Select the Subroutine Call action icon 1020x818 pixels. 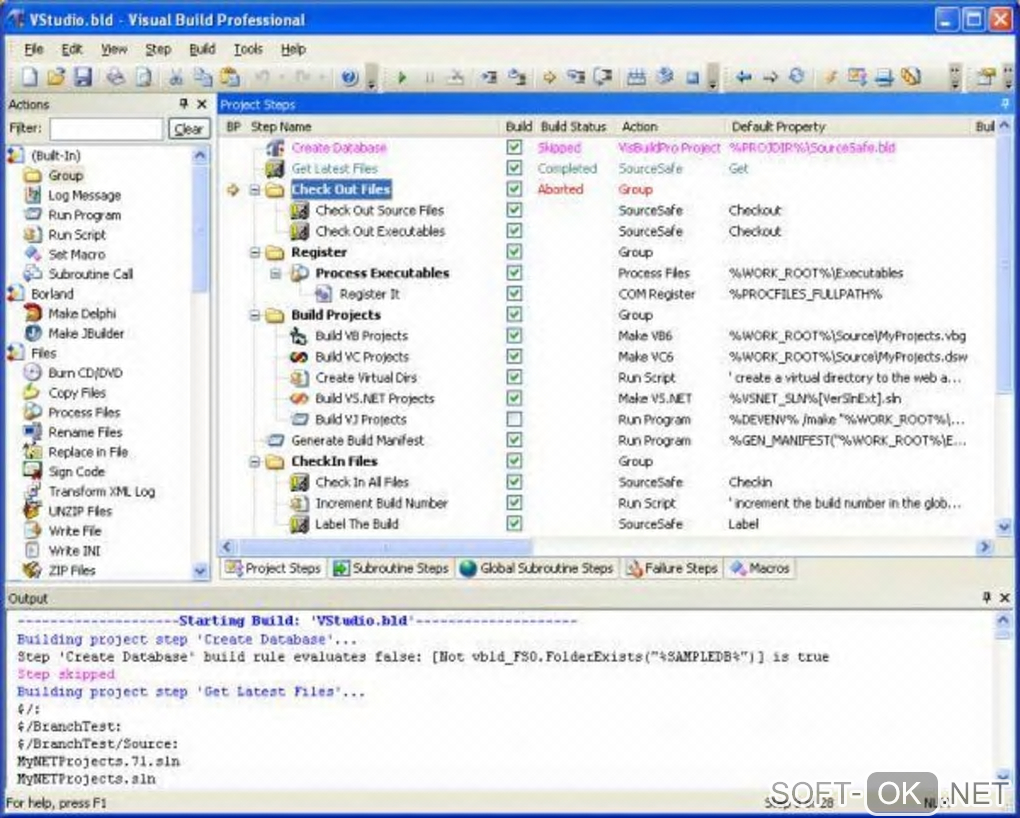tap(32, 273)
